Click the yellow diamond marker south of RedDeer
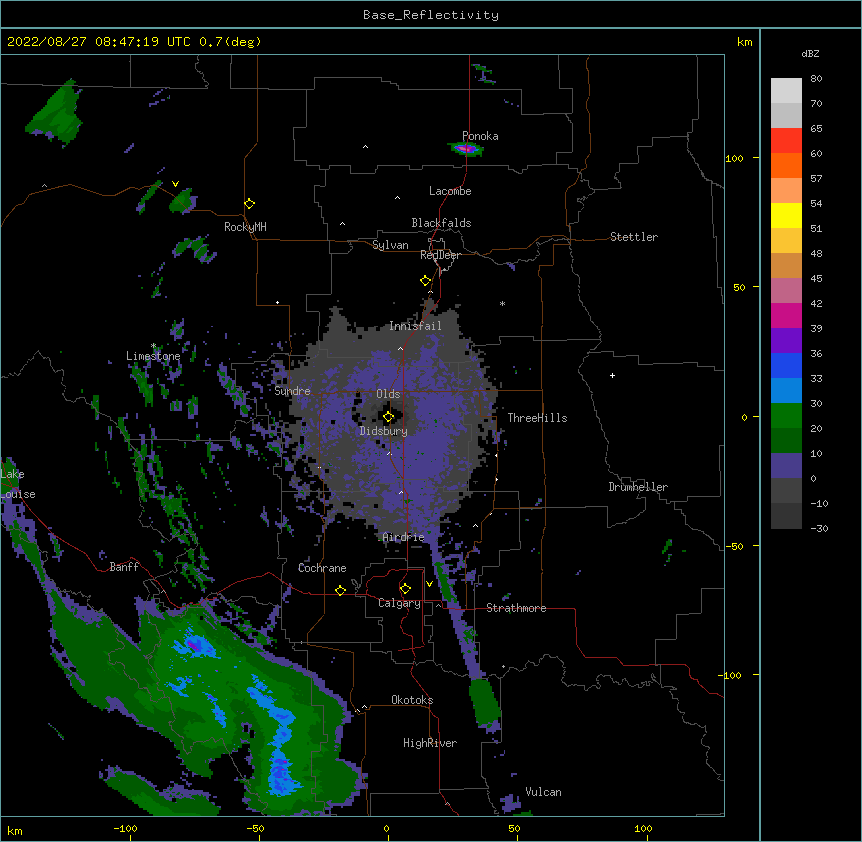The width and height of the screenshot is (862, 842). tap(425, 281)
